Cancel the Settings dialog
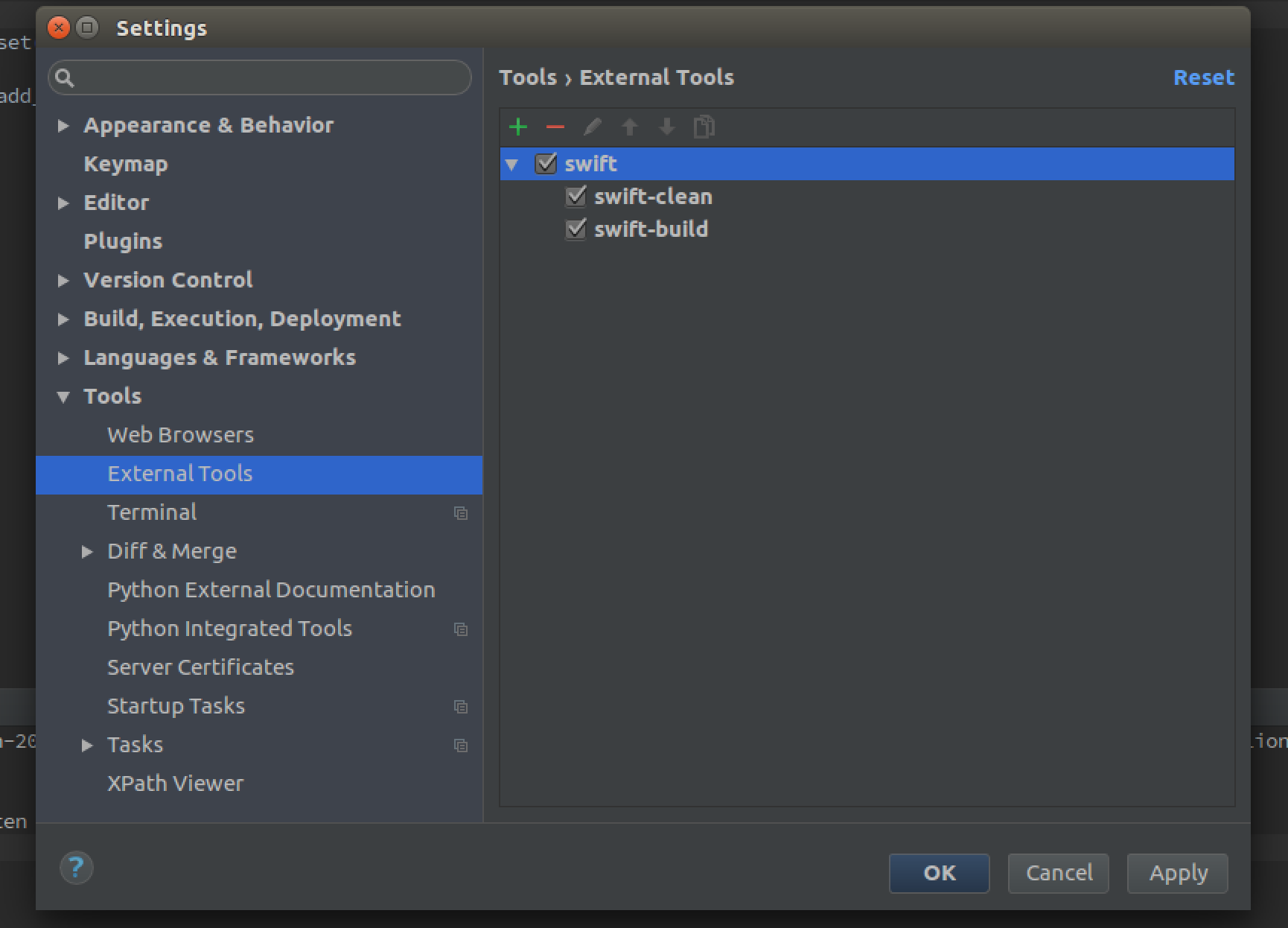This screenshot has height=928, width=1288. coord(1059,873)
